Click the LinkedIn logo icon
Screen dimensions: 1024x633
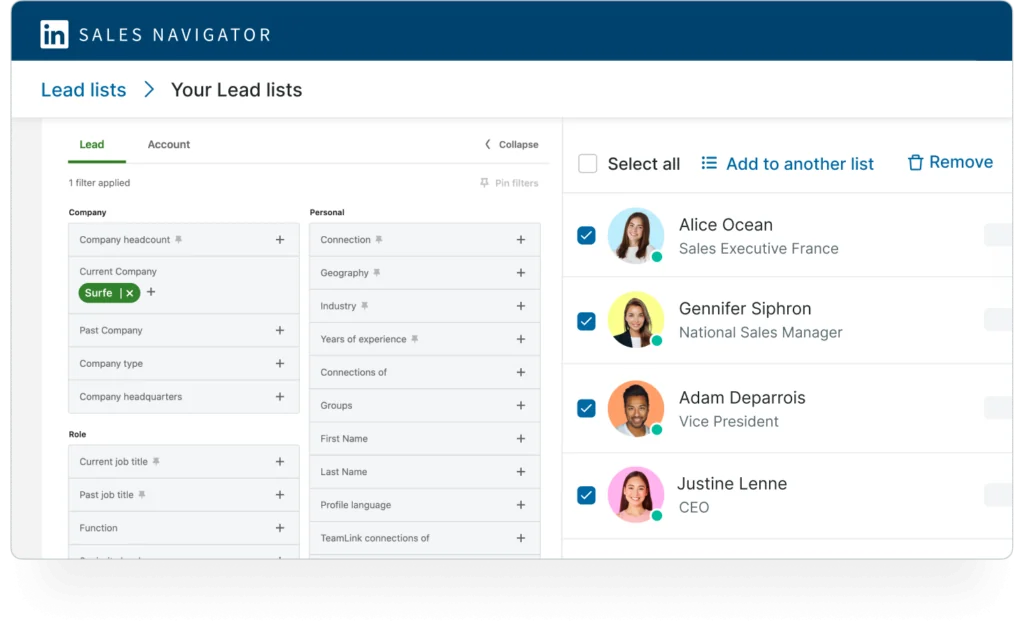54,34
